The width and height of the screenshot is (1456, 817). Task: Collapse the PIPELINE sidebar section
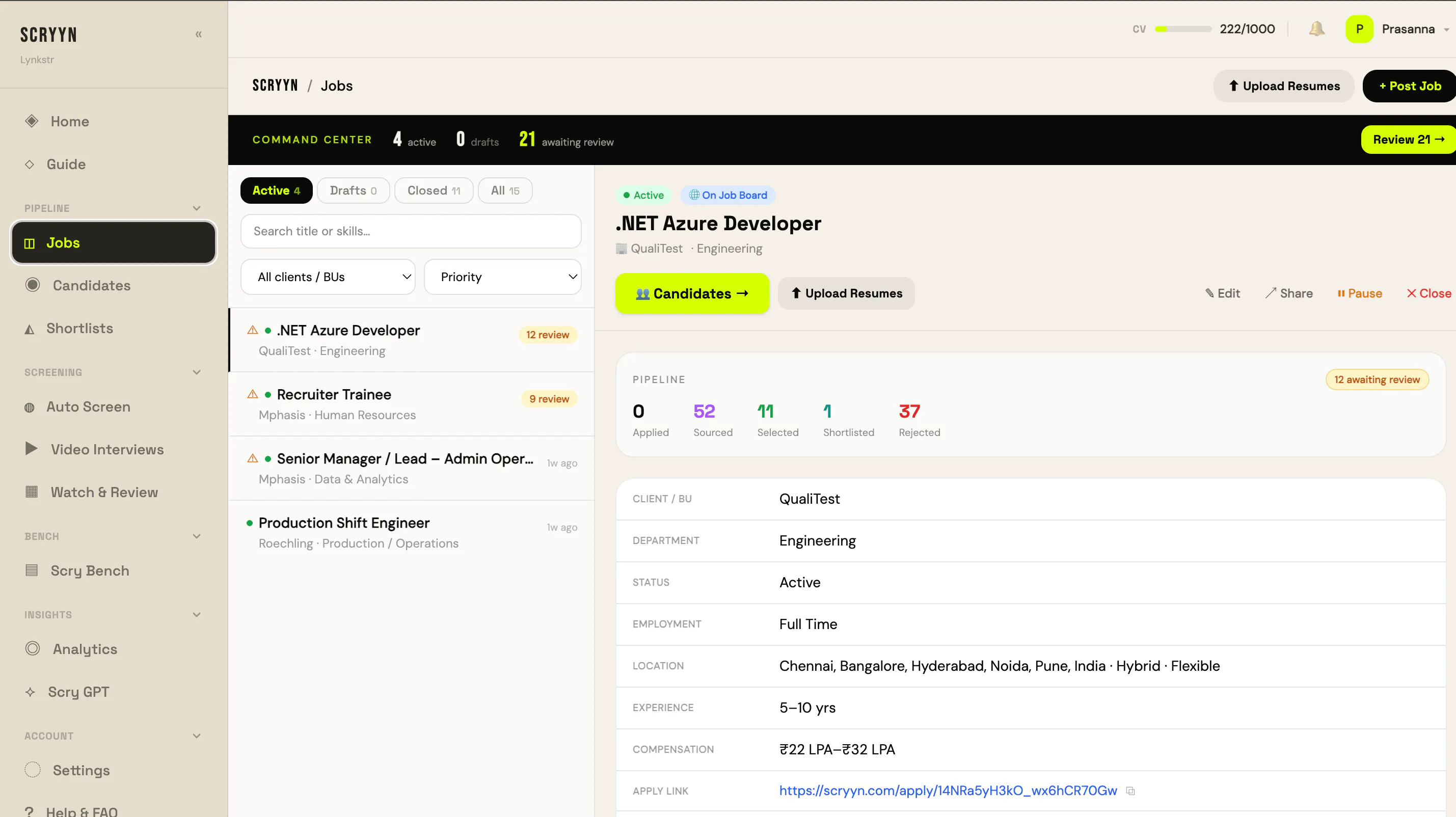(x=197, y=208)
